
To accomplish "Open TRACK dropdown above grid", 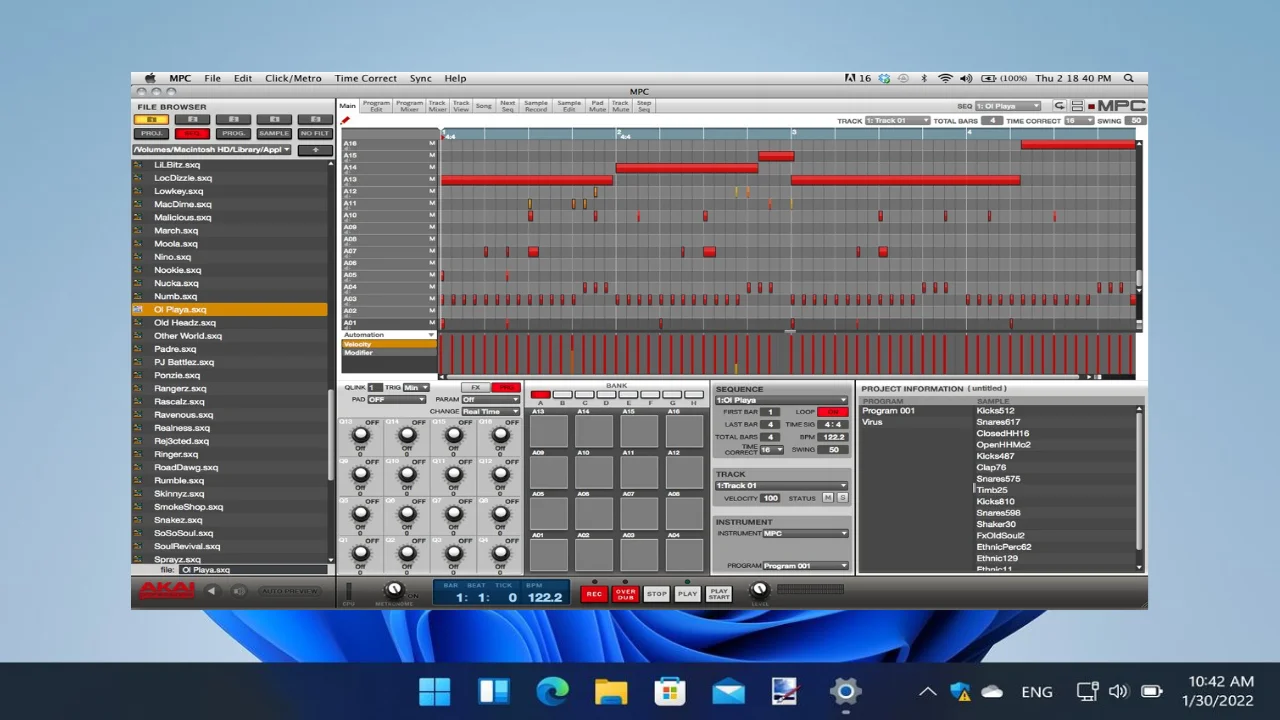I will pyautogui.click(x=897, y=121).
